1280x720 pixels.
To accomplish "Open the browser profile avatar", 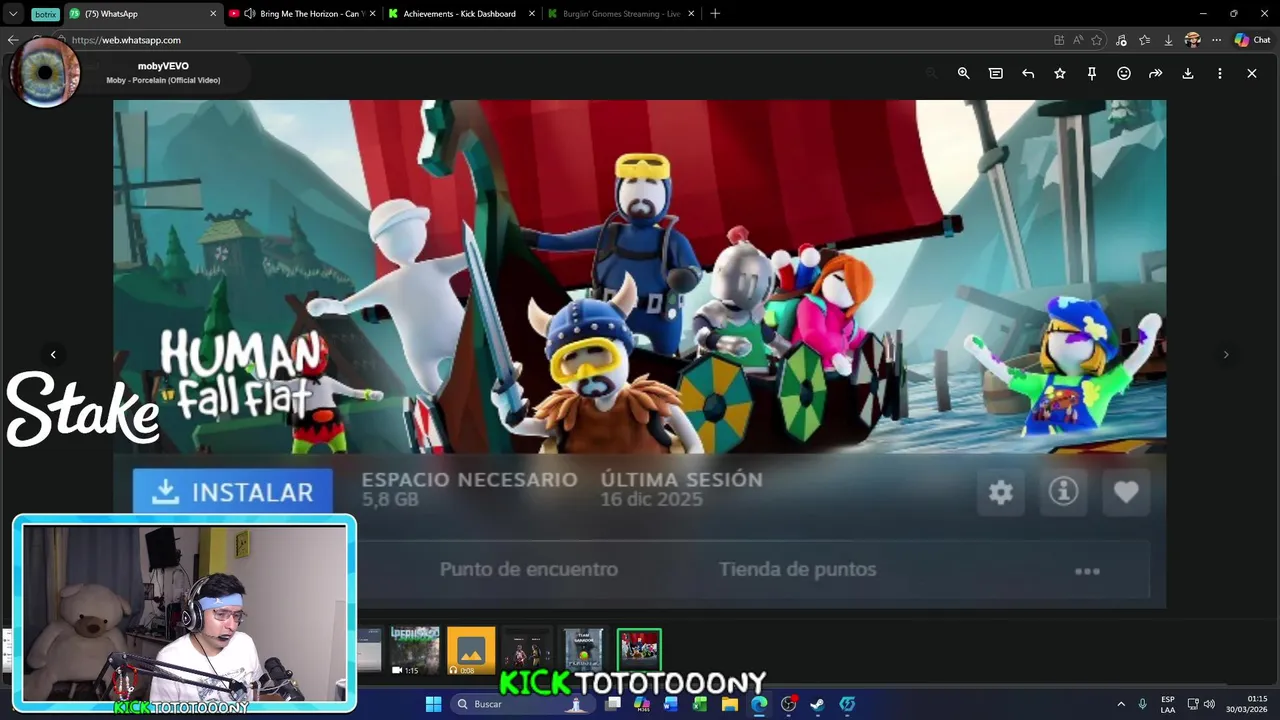I will 1192,40.
